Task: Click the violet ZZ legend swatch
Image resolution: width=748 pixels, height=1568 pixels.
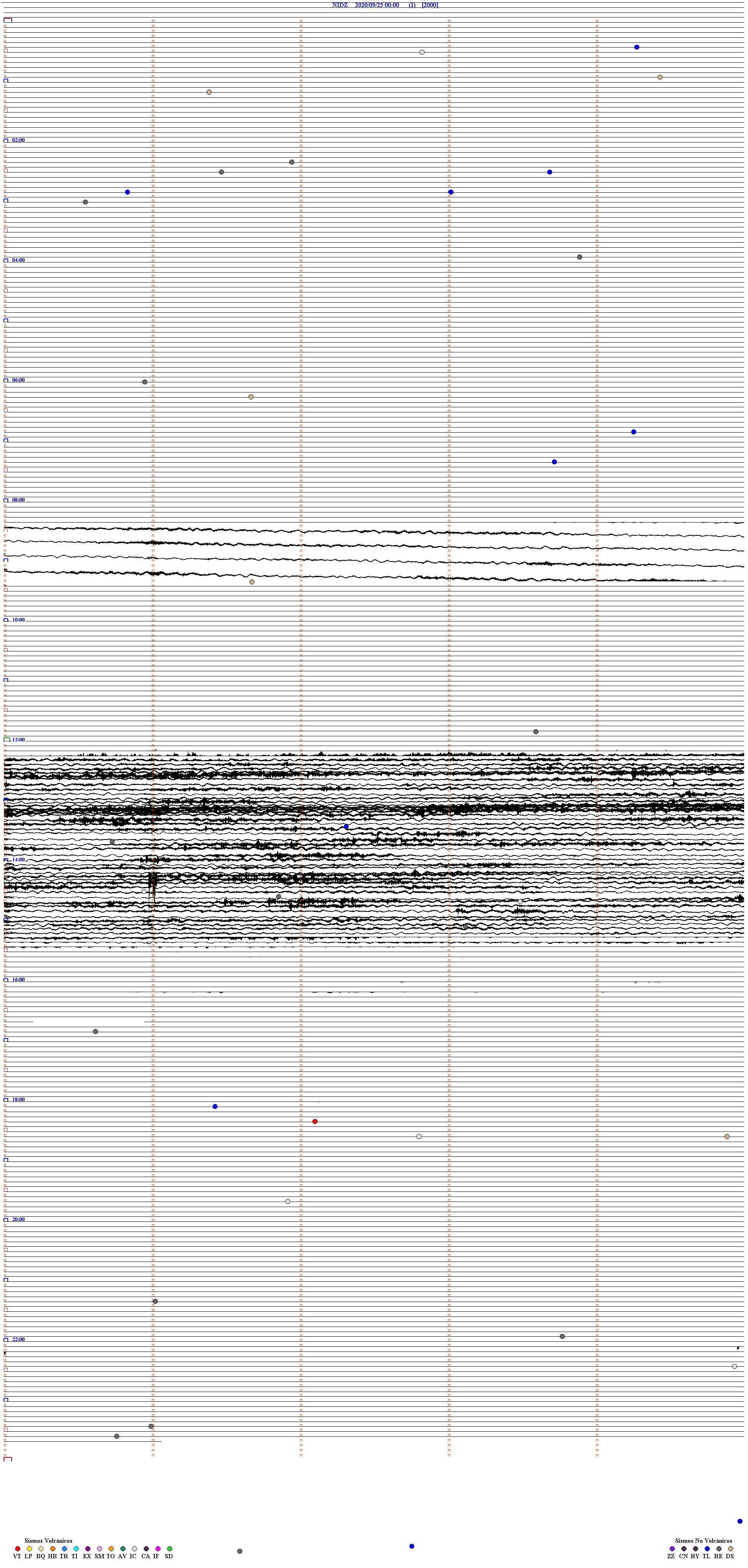Action: [x=672, y=1549]
